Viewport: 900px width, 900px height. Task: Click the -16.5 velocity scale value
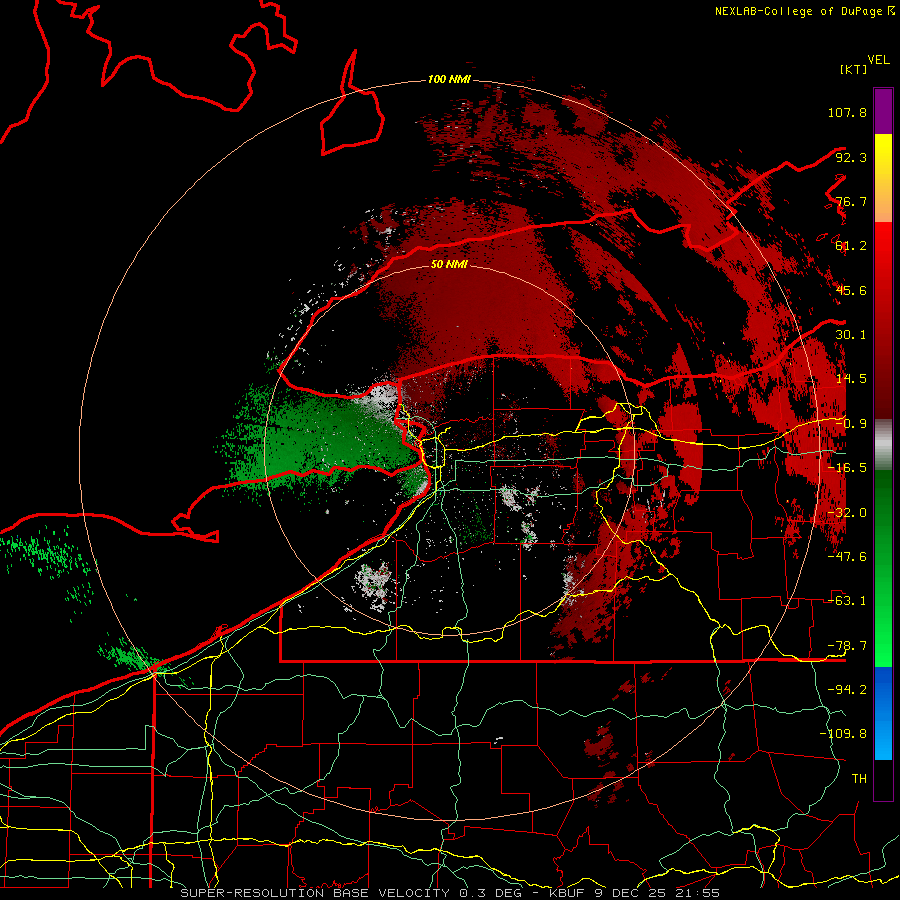click(x=847, y=468)
